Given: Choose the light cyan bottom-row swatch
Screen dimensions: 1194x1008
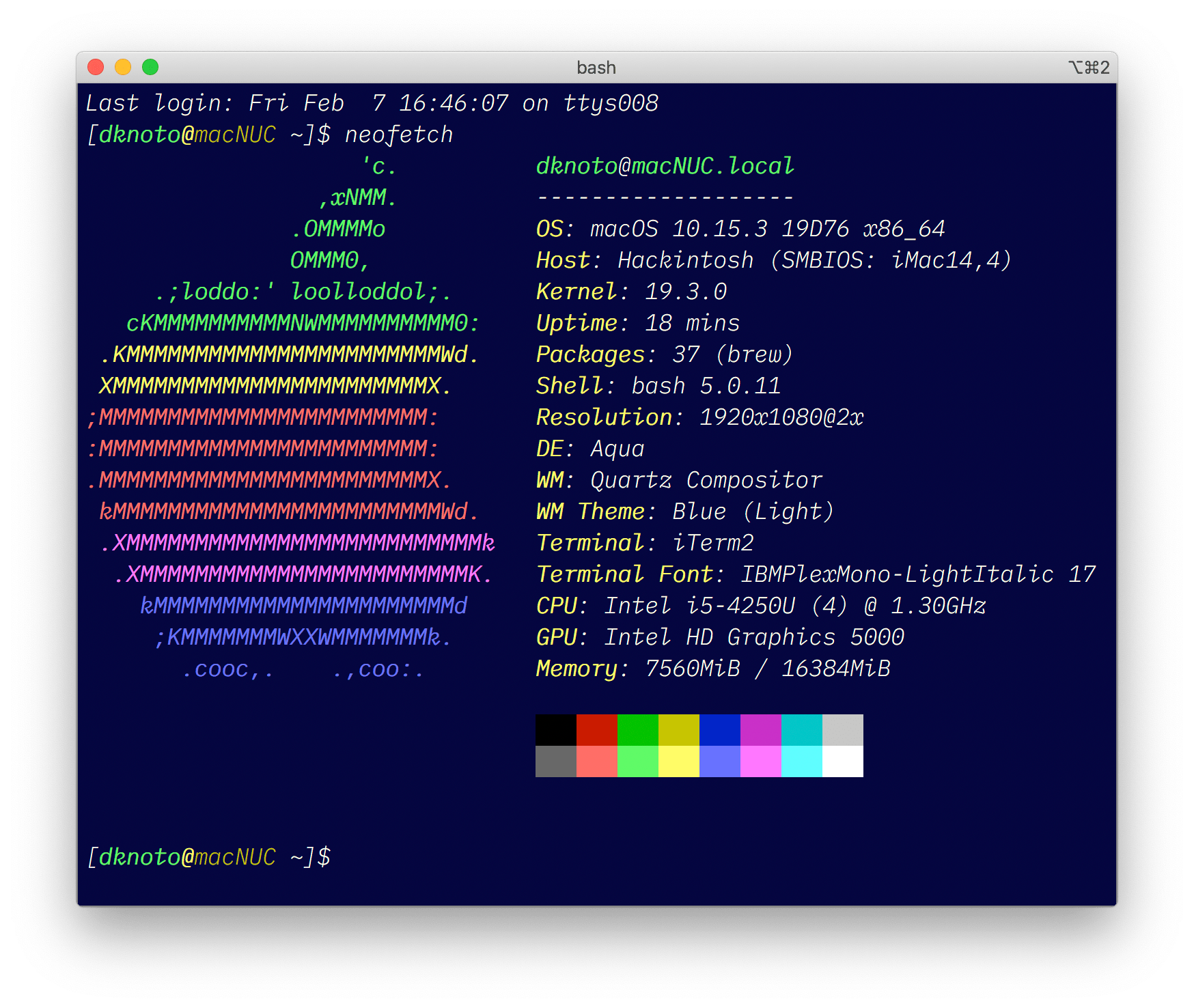Looking at the screenshot, I should (801, 761).
